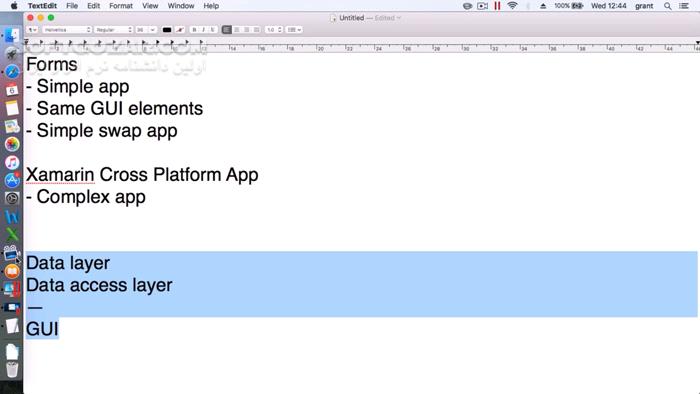Image resolution: width=700 pixels, height=394 pixels.
Task: Select the justify text icon
Action: (x=256, y=30)
